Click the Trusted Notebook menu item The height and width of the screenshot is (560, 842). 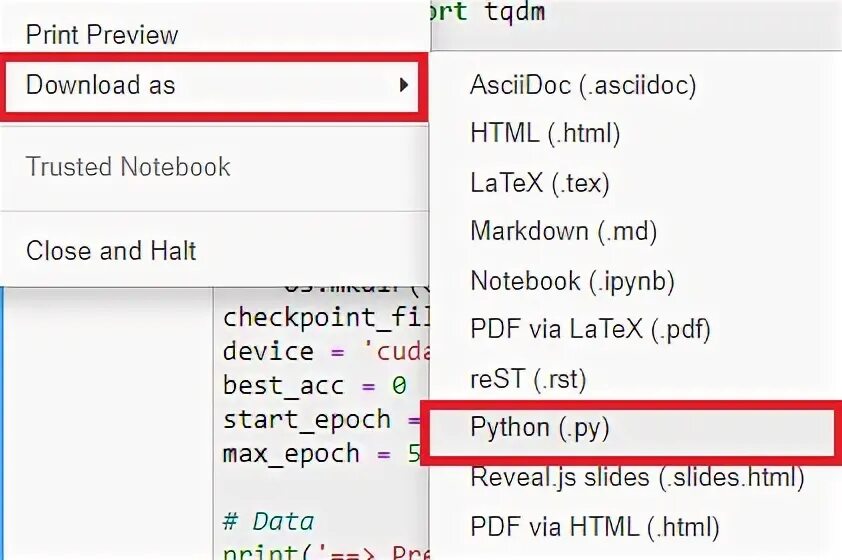(x=128, y=167)
